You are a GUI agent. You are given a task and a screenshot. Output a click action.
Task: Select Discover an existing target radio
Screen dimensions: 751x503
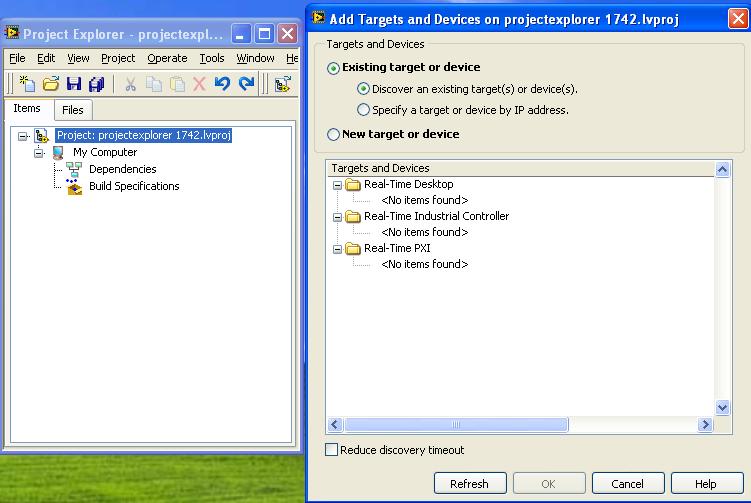pyautogui.click(x=364, y=89)
